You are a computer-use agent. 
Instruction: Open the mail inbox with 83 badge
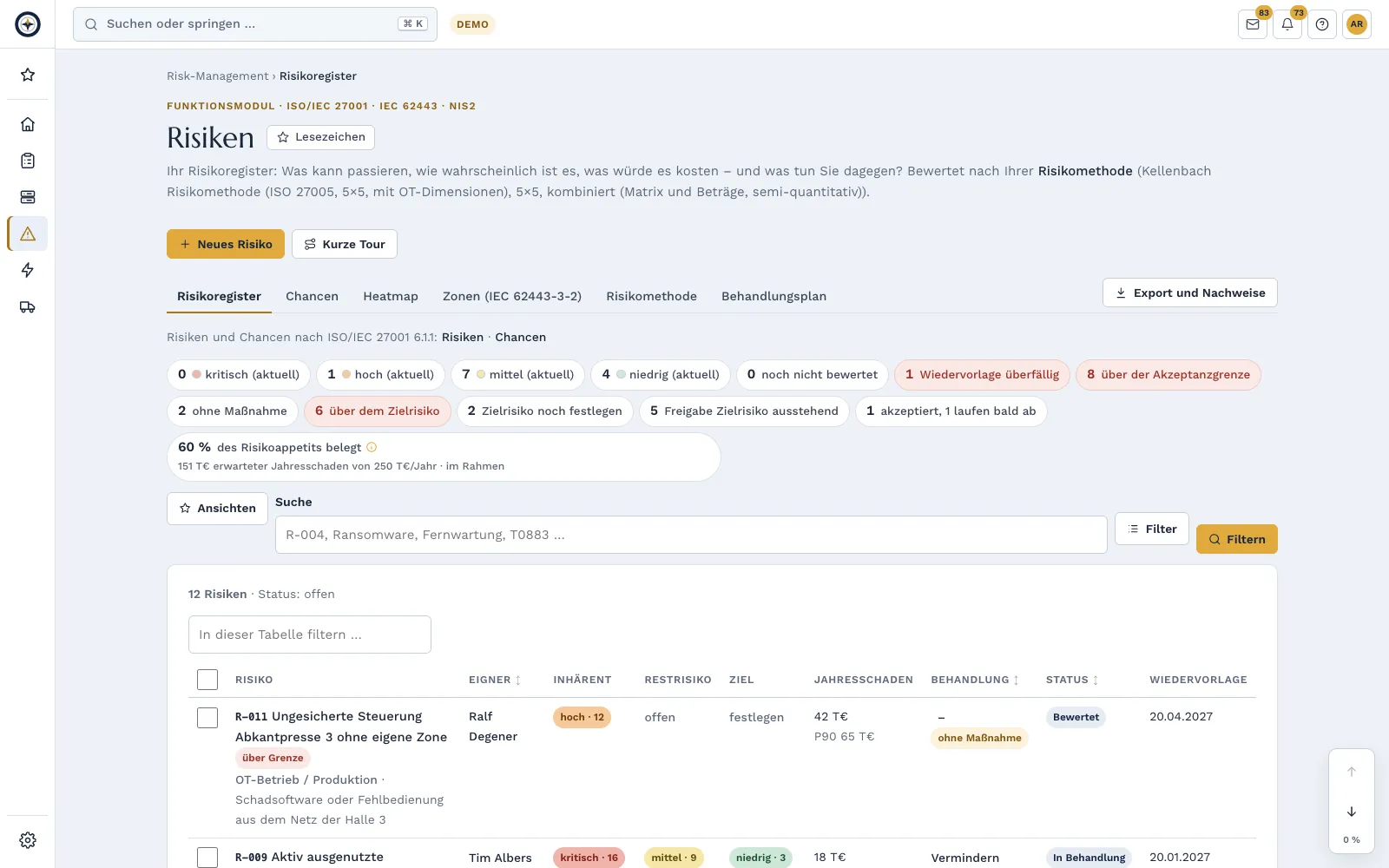[1253, 24]
